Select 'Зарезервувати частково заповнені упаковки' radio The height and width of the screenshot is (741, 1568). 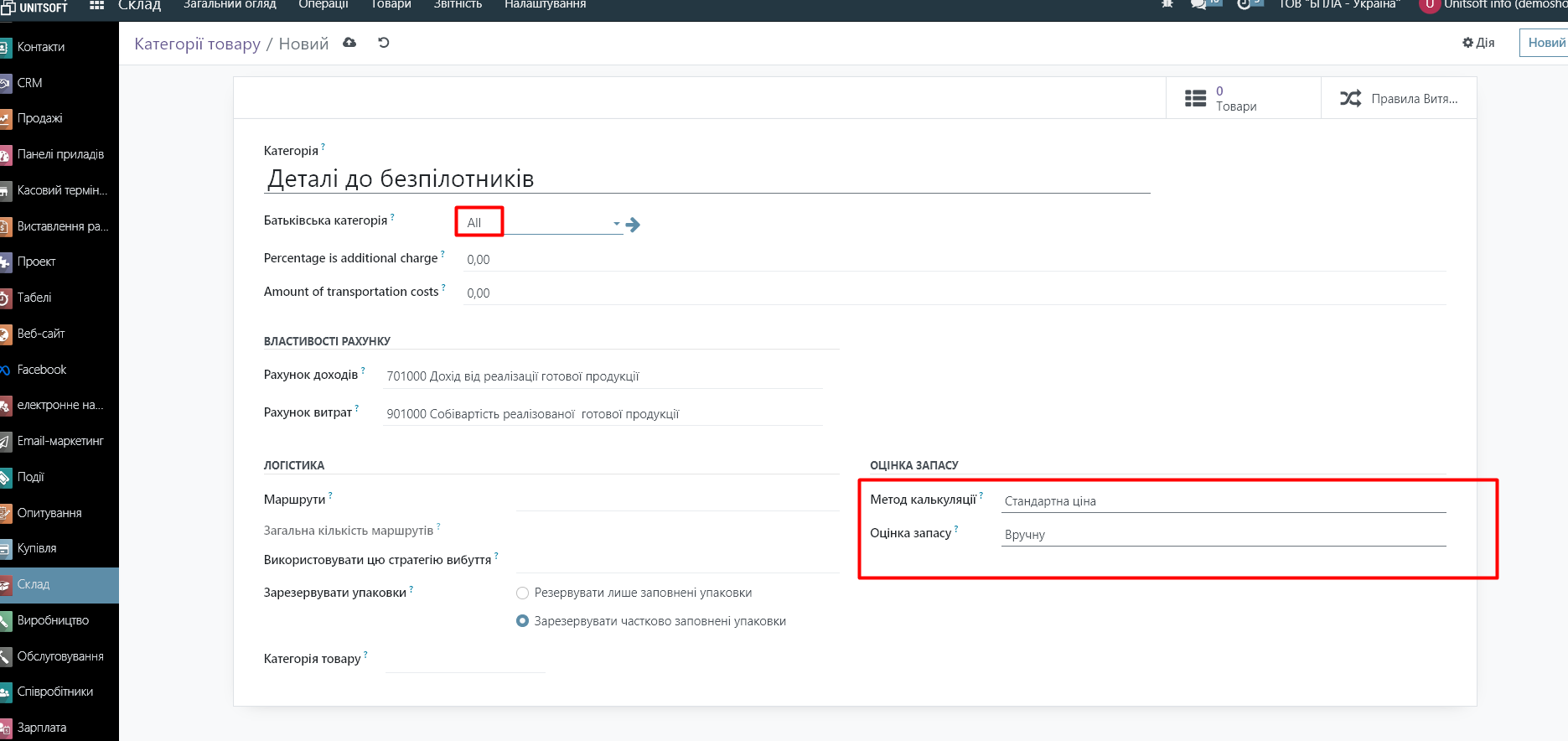pos(523,621)
